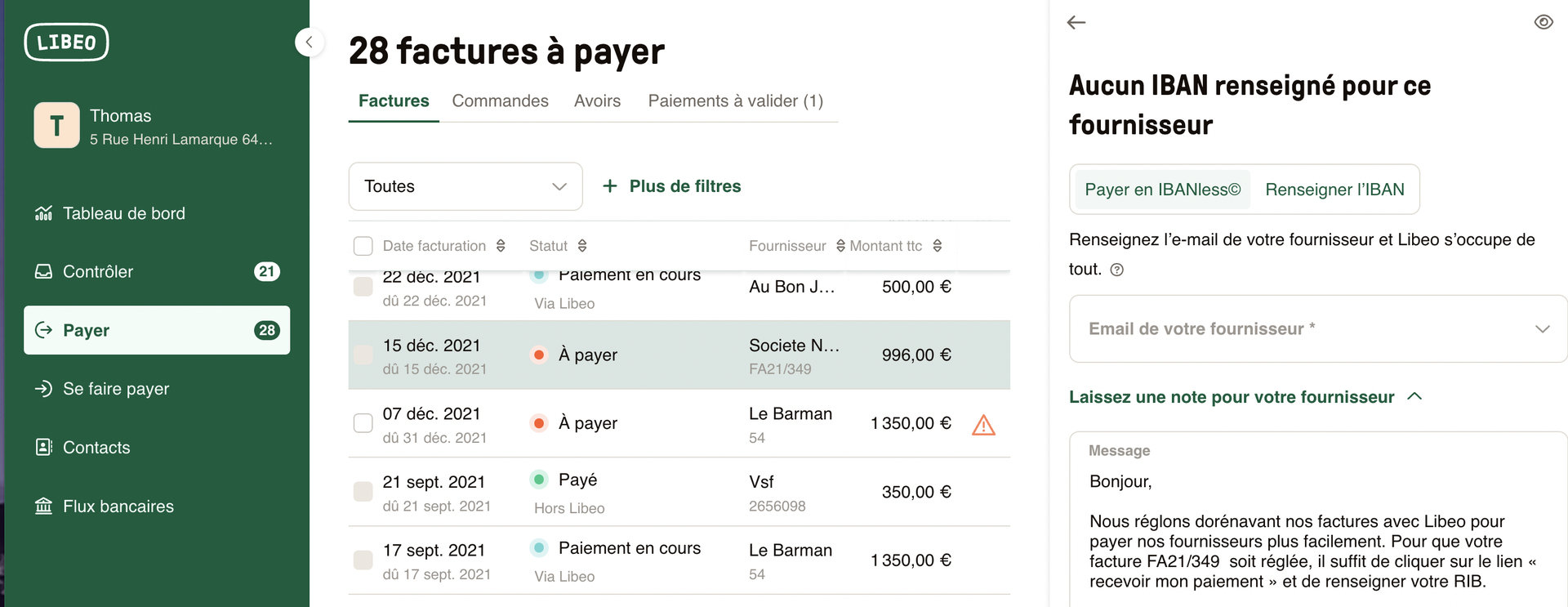Image resolution: width=1568 pixels, height=607 pixels.
Task: Click the warning triangle on Le Barman invoice
Action: pos(983,425)
